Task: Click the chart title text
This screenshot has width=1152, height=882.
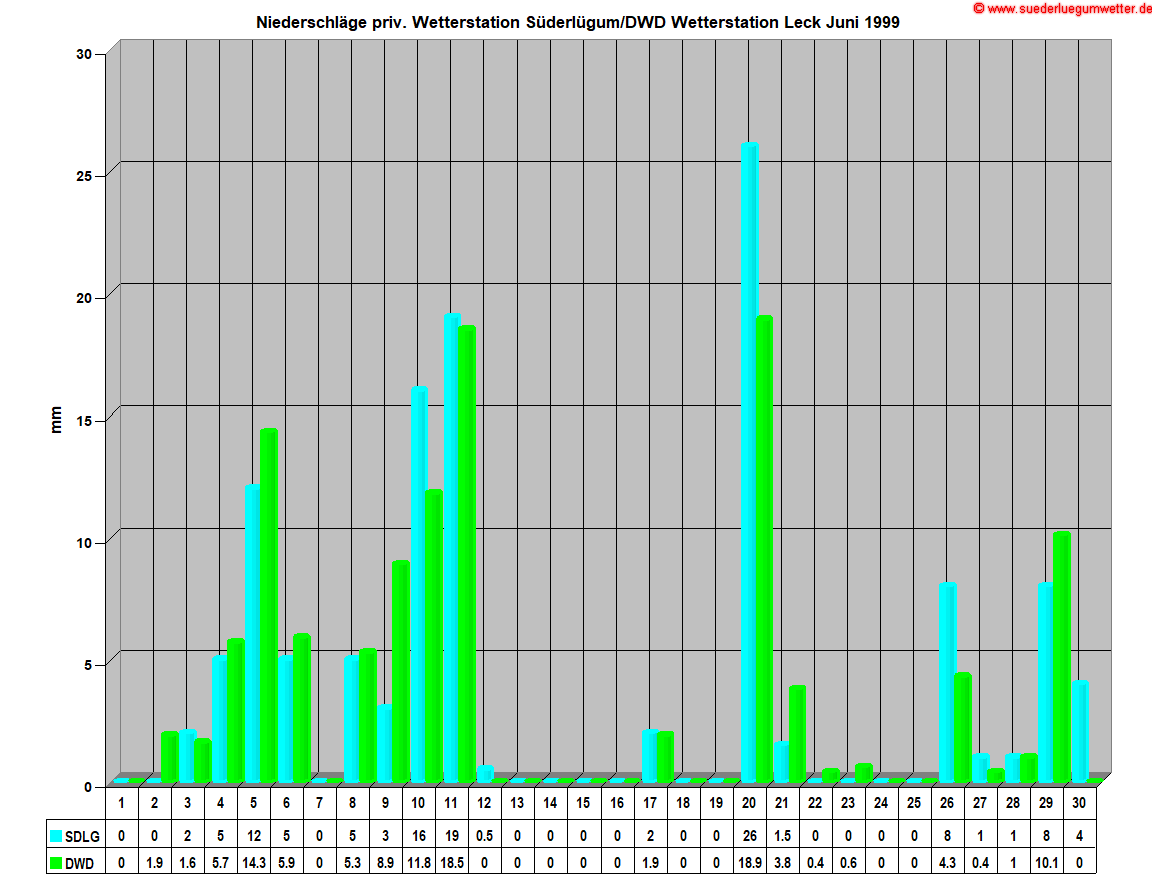Action: 577,22
